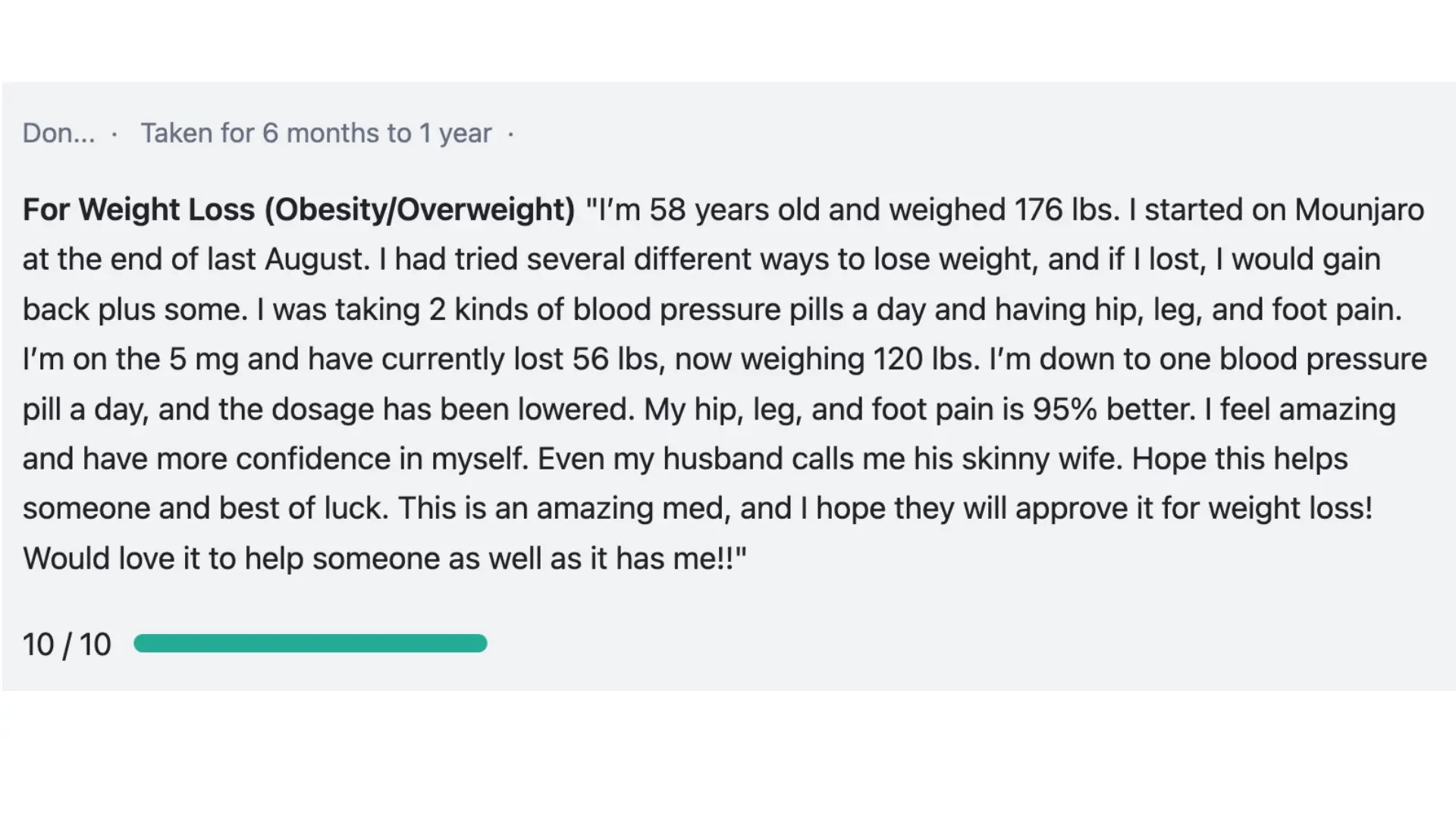Click the trailing dot after "1 year"
1456x819 pixels.
point(511,134)
